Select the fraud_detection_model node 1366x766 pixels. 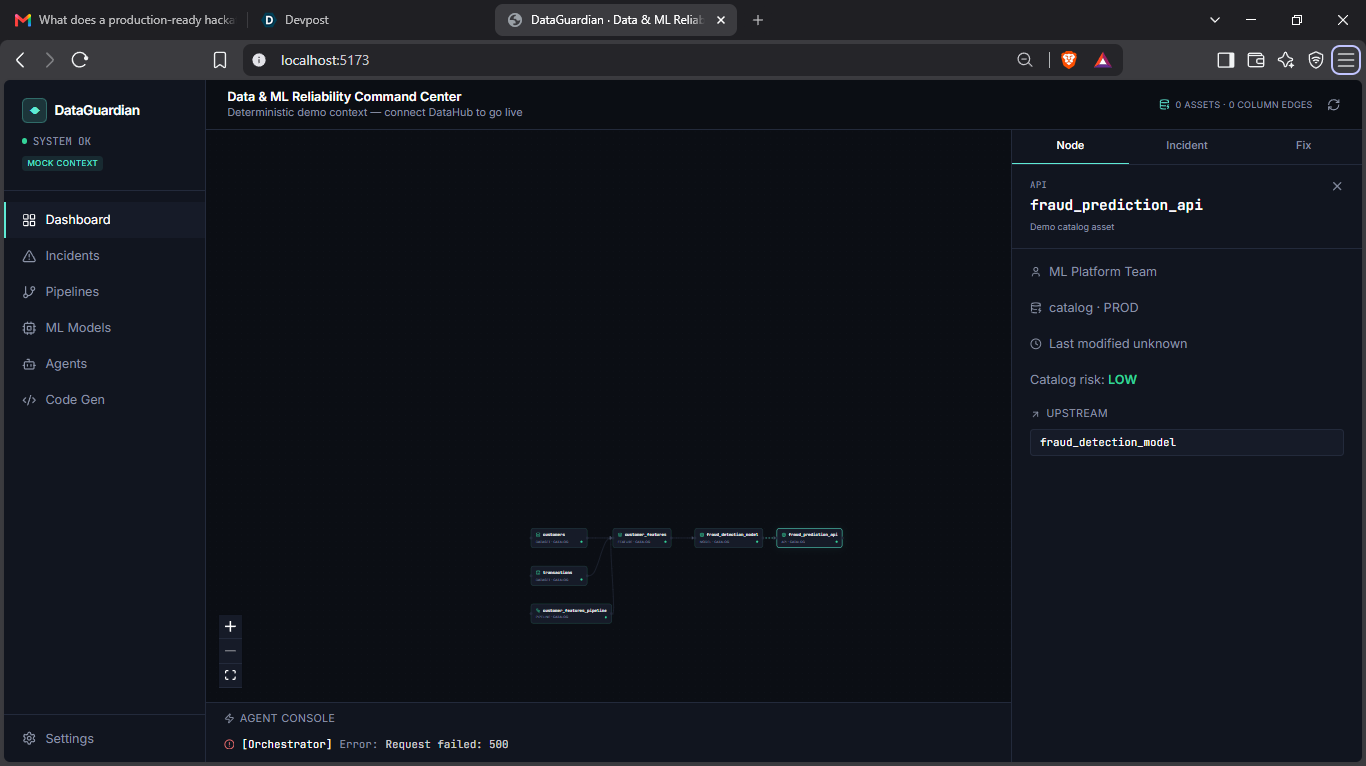tap(729, 538)
